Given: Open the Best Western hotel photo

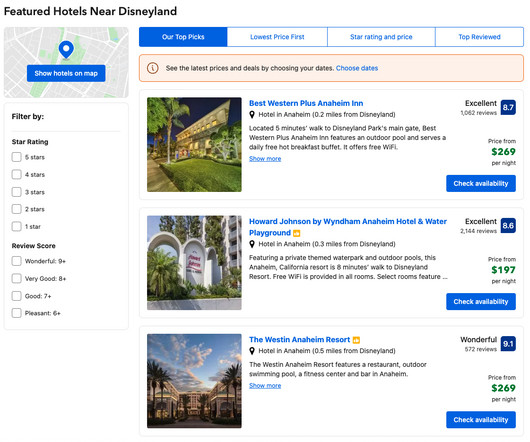Looking at the screenshot, I should (x=194, y=145).
